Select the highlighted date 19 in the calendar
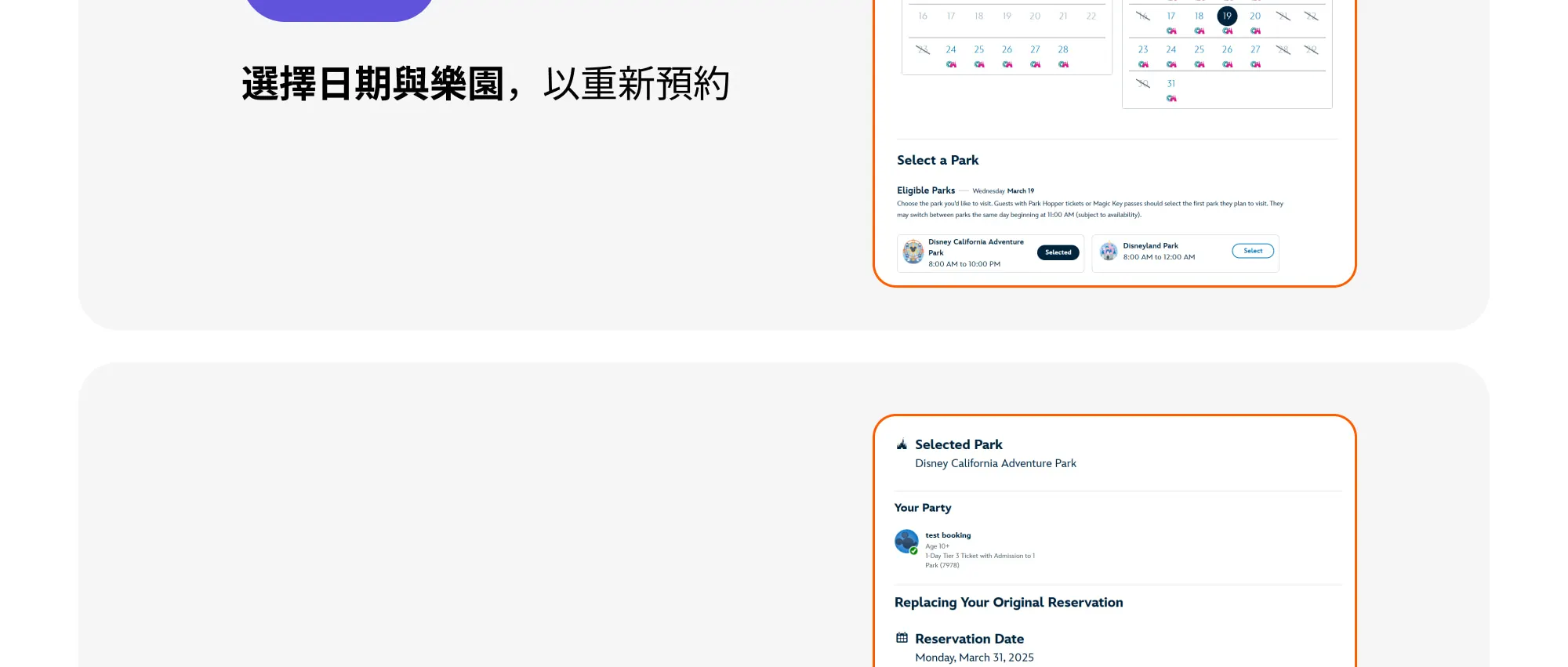 click(1227, 16)
